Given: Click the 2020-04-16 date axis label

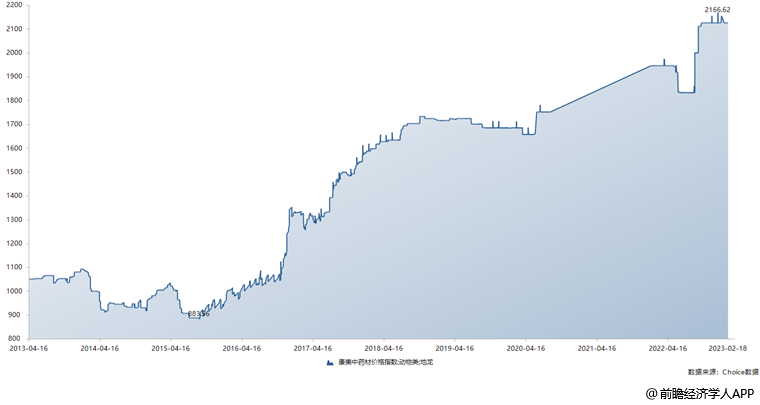Looking at the screenshot, I should [x=526, y=348].
